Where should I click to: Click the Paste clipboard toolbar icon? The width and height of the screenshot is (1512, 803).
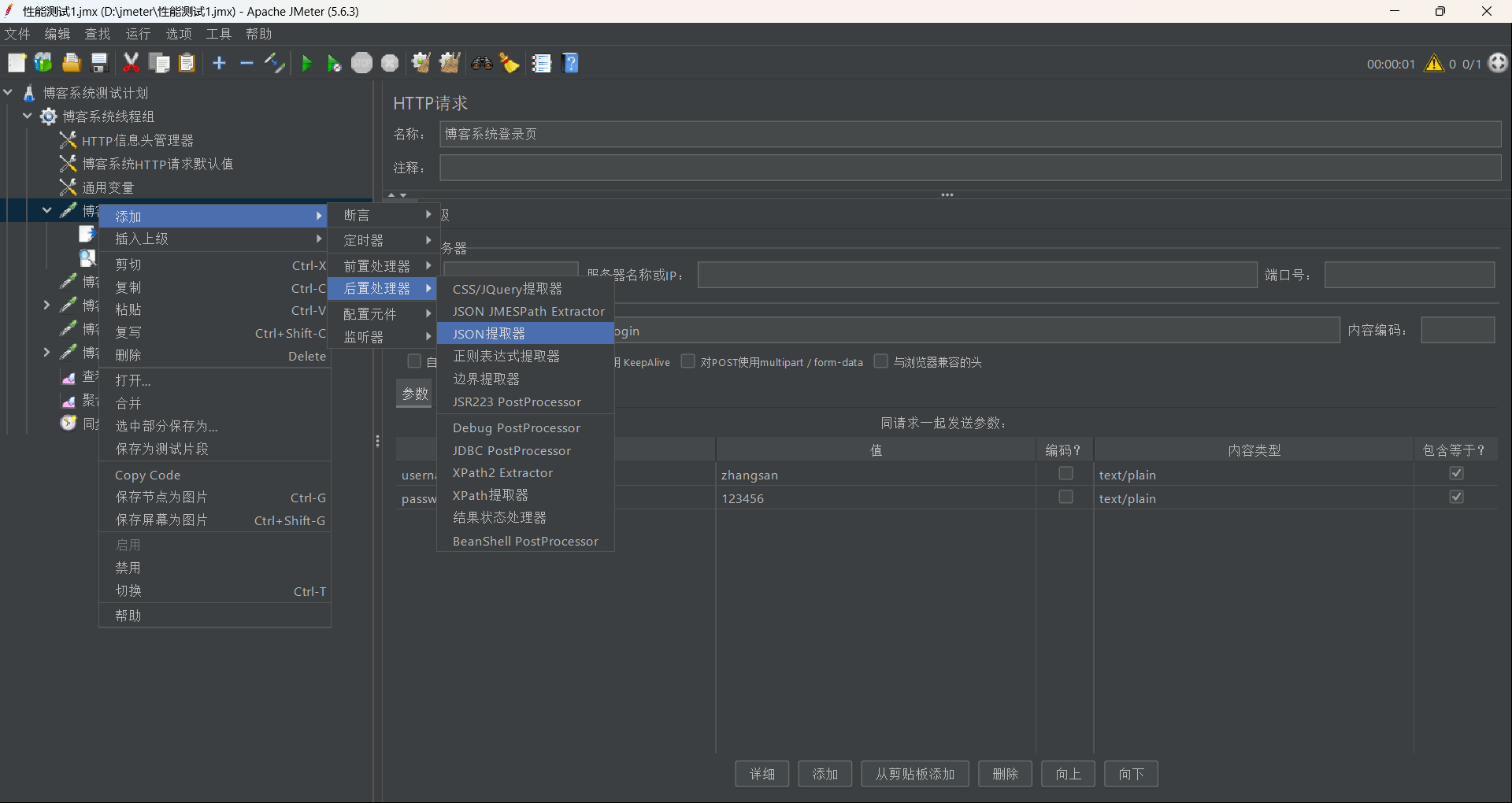coord(187,63)
